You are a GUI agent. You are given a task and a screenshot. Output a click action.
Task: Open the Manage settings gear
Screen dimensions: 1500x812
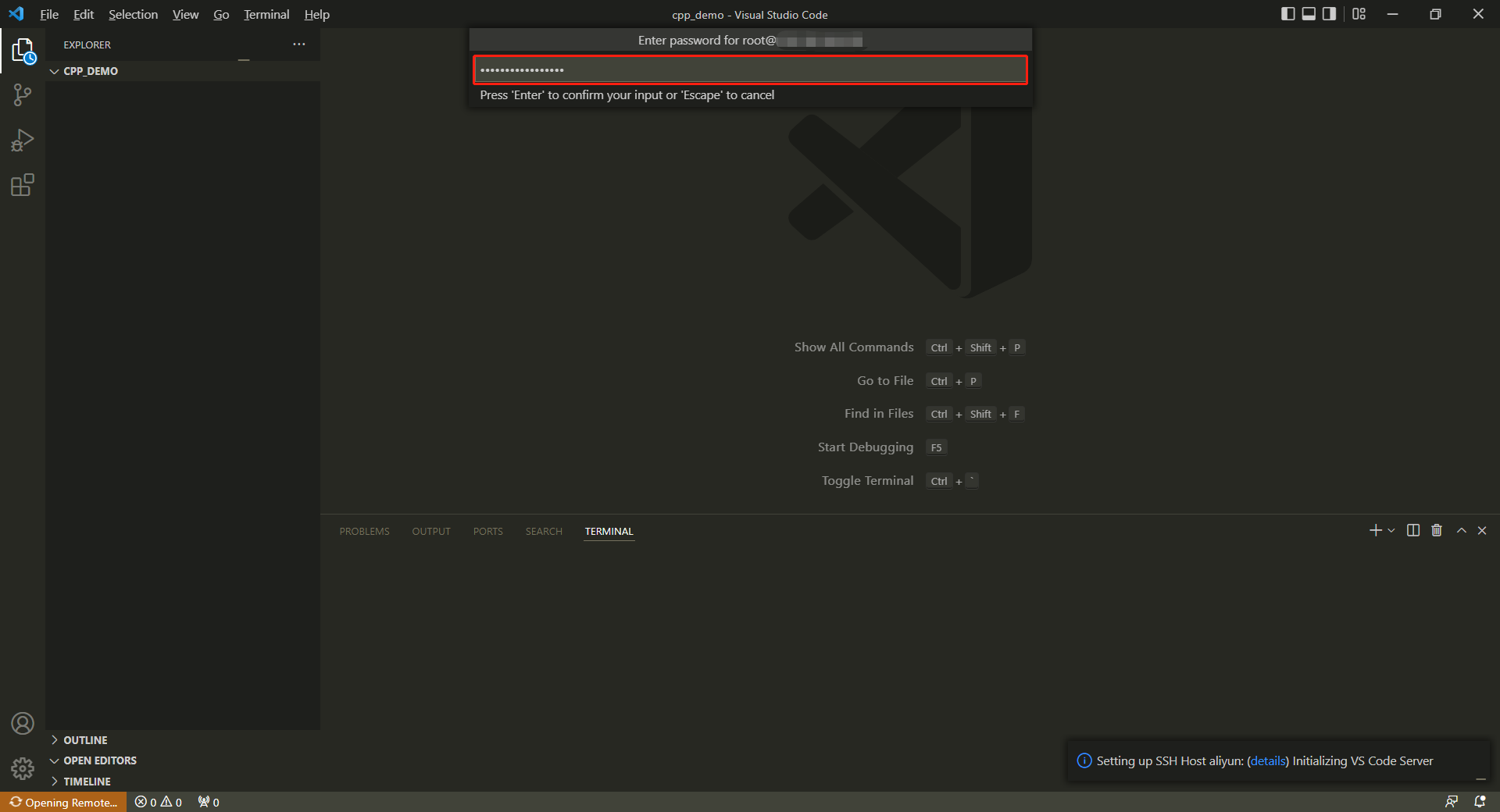tap(22, 768)
